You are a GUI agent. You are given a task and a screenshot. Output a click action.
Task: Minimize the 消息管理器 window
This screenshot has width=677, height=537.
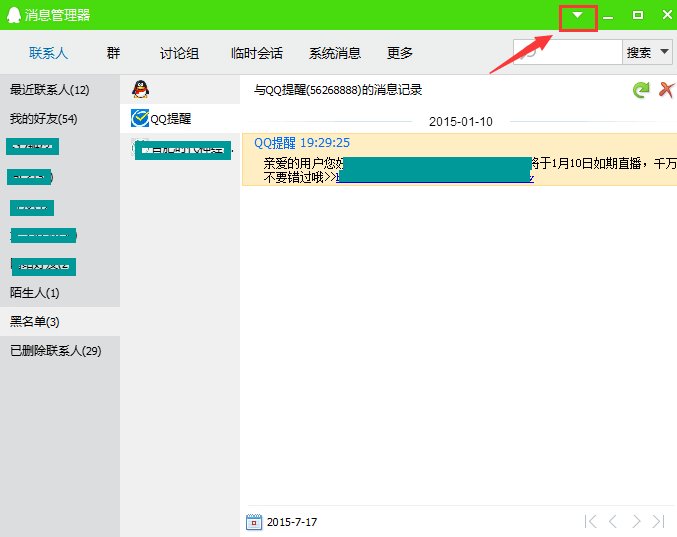click(608, 16)
